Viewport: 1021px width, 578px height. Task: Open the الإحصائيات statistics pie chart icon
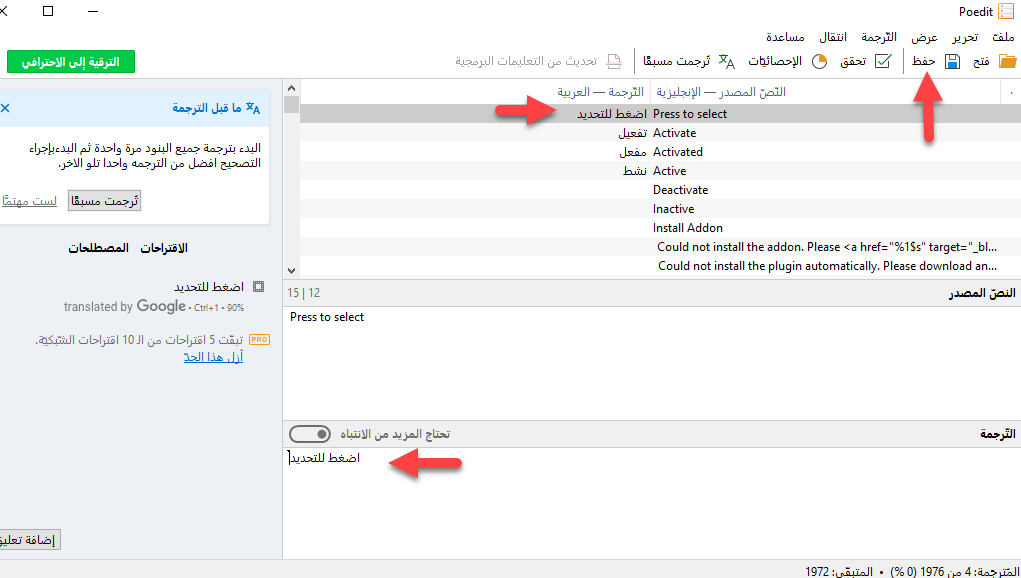point(819,61)
